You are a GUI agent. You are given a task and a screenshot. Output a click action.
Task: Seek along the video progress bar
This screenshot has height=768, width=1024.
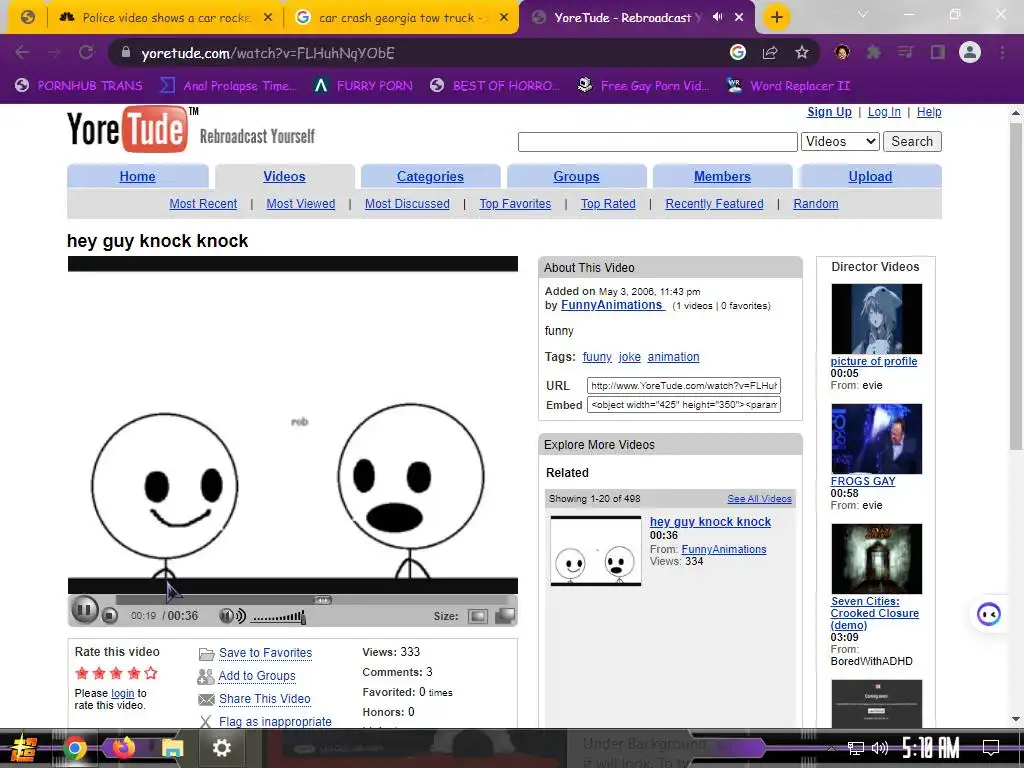(x=312, y=600)
